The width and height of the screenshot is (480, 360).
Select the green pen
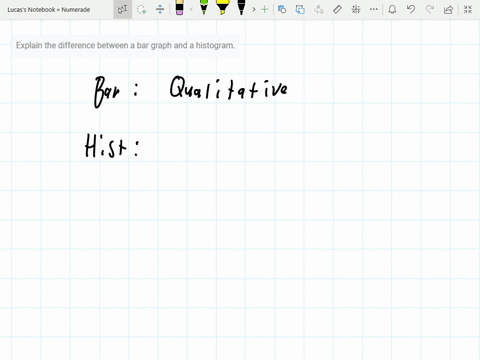[204, 7]
